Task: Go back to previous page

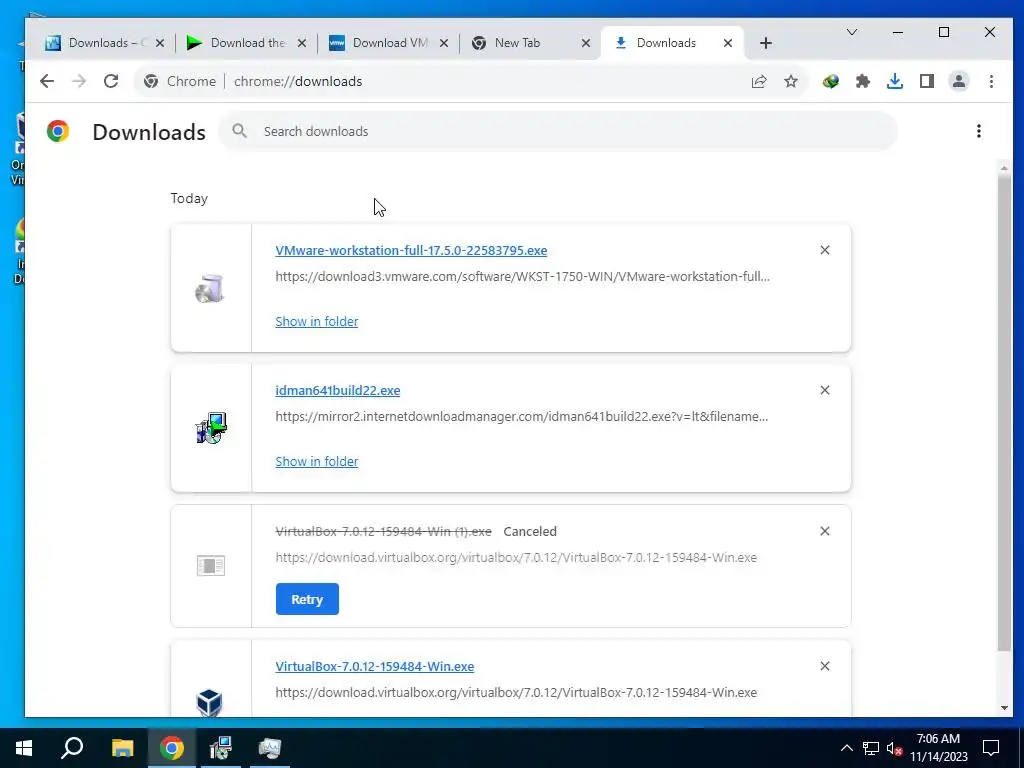Action: (x=46, y=81)
